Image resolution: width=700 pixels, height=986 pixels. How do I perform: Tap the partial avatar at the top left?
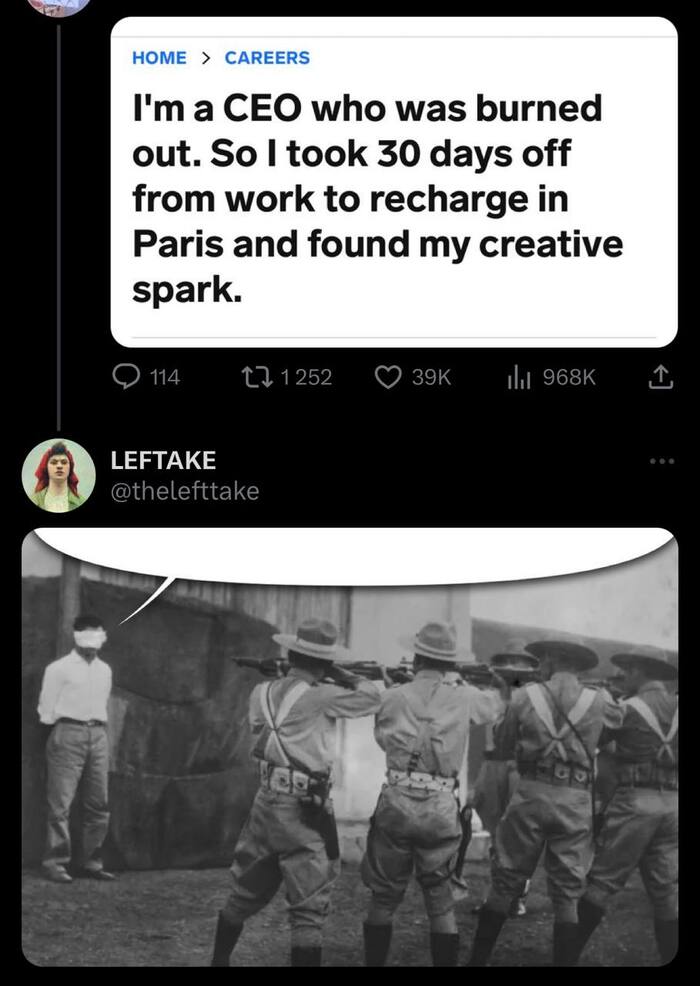59,6
